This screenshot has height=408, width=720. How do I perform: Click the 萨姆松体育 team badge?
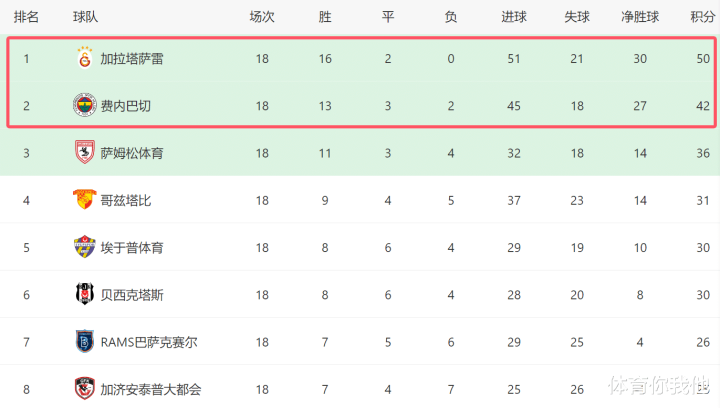(x=84, y=152)
